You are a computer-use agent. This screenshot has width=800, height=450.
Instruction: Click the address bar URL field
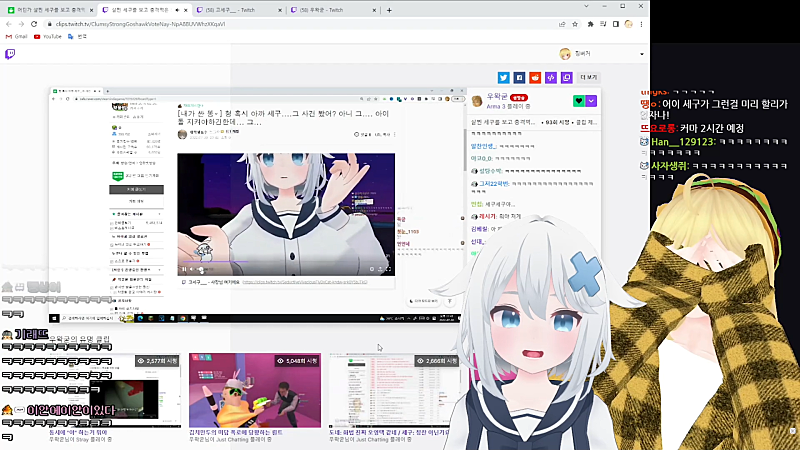click(200, 22)
